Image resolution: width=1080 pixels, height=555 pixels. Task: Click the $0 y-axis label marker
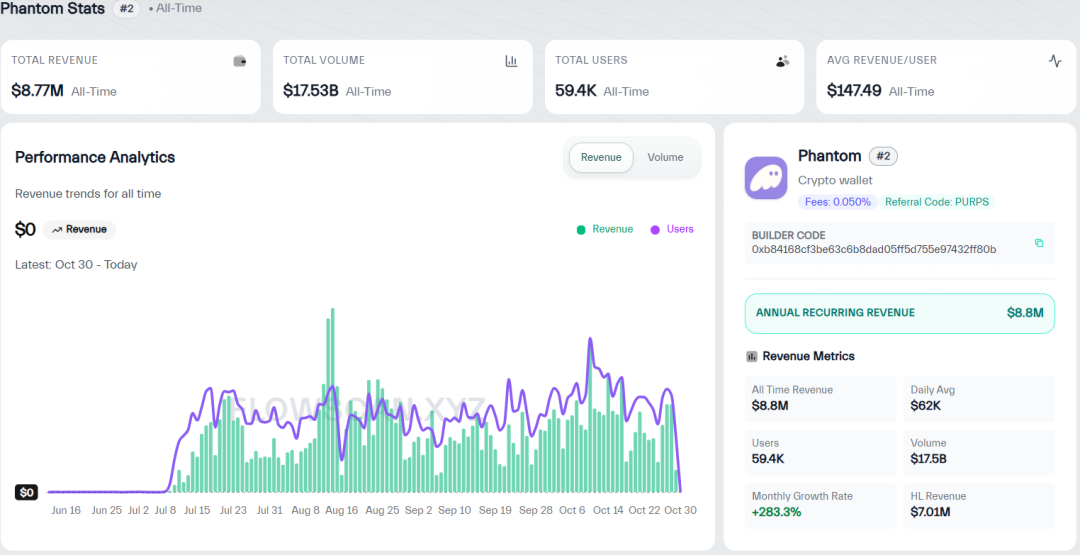[x=27, y=492]
